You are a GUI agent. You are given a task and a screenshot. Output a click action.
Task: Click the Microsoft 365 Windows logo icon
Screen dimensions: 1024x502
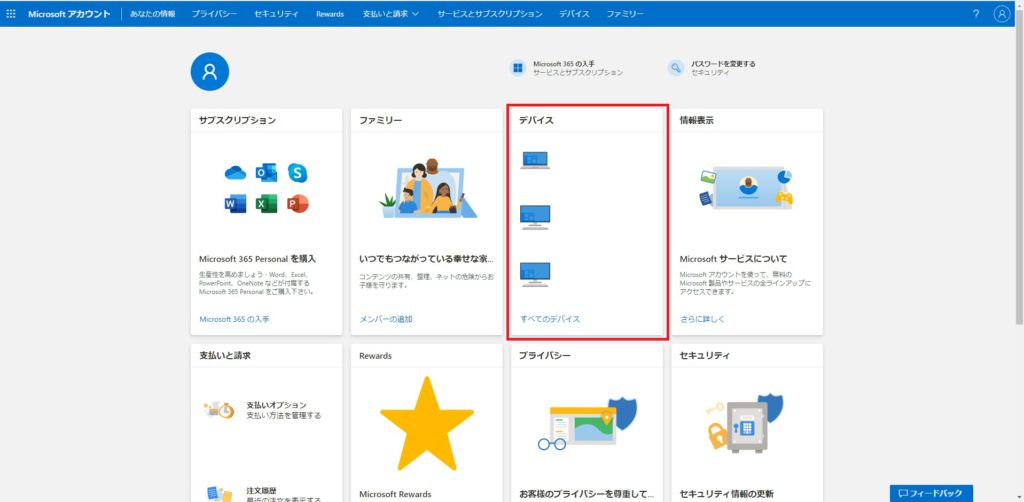pyautogui.click(x=518, y=68)
